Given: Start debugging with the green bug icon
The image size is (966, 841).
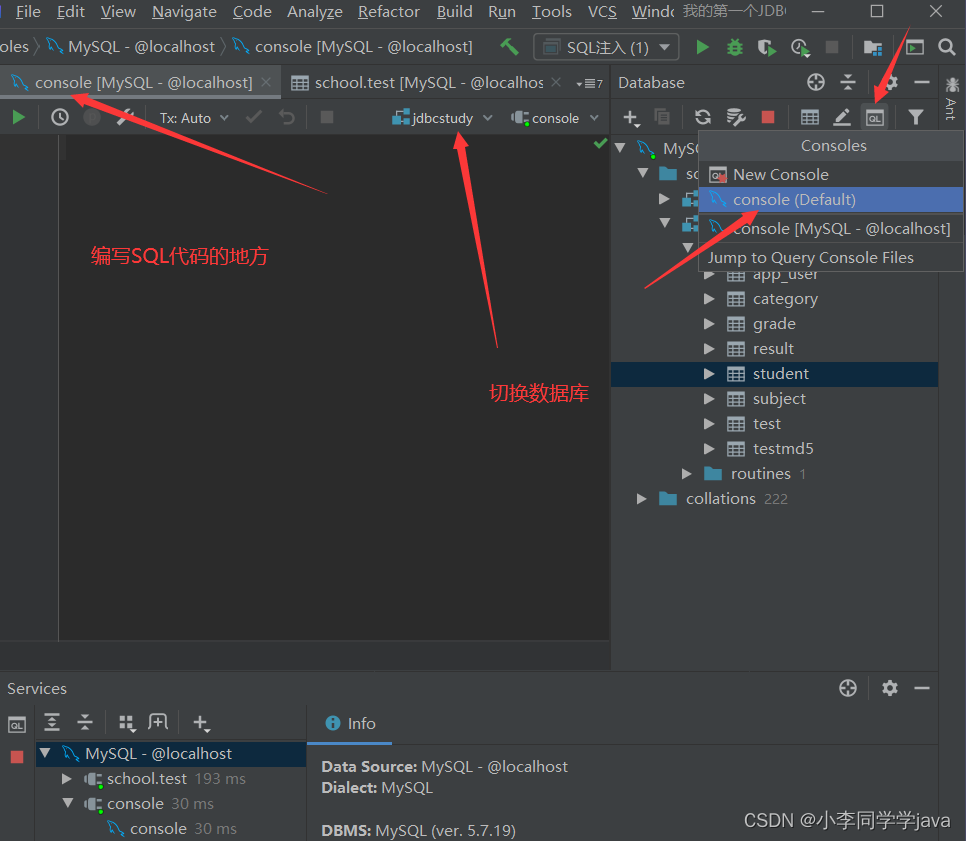Looking at the screenshot, I should 734,47.
